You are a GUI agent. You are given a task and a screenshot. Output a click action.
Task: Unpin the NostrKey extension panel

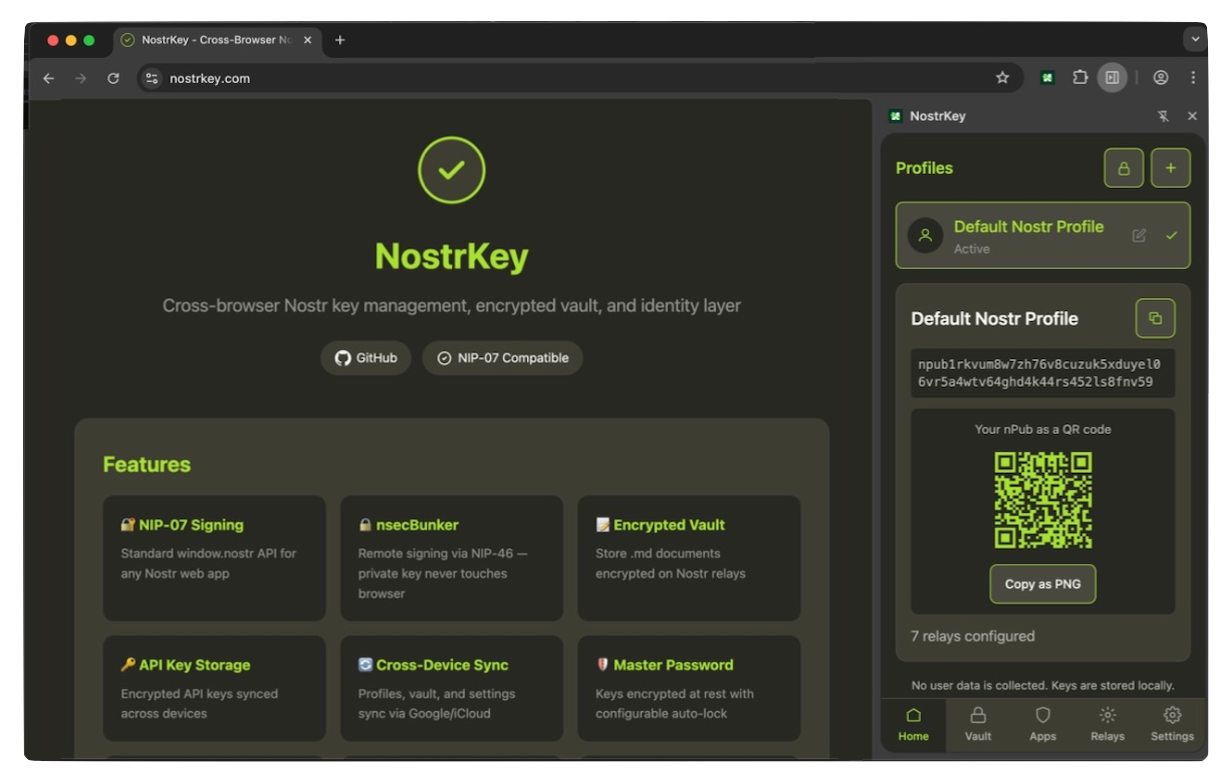pos(1163,116)
